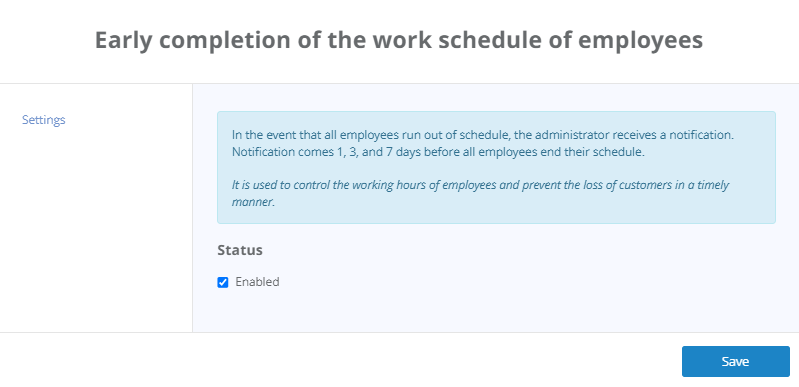Click the line mentioning 1, 3, and 7 days
Screen dimensions: 799x387
[438, 152]
